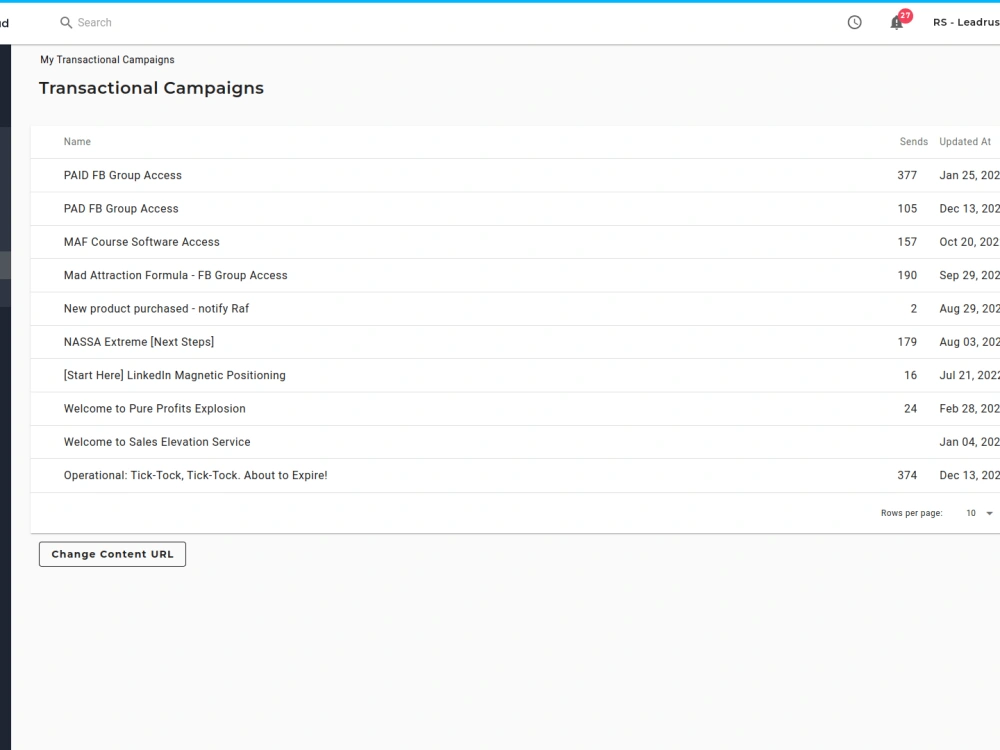The image size is (1000, 750).
Task: Click the Change Content URL button
Action: tap(112, 554)
